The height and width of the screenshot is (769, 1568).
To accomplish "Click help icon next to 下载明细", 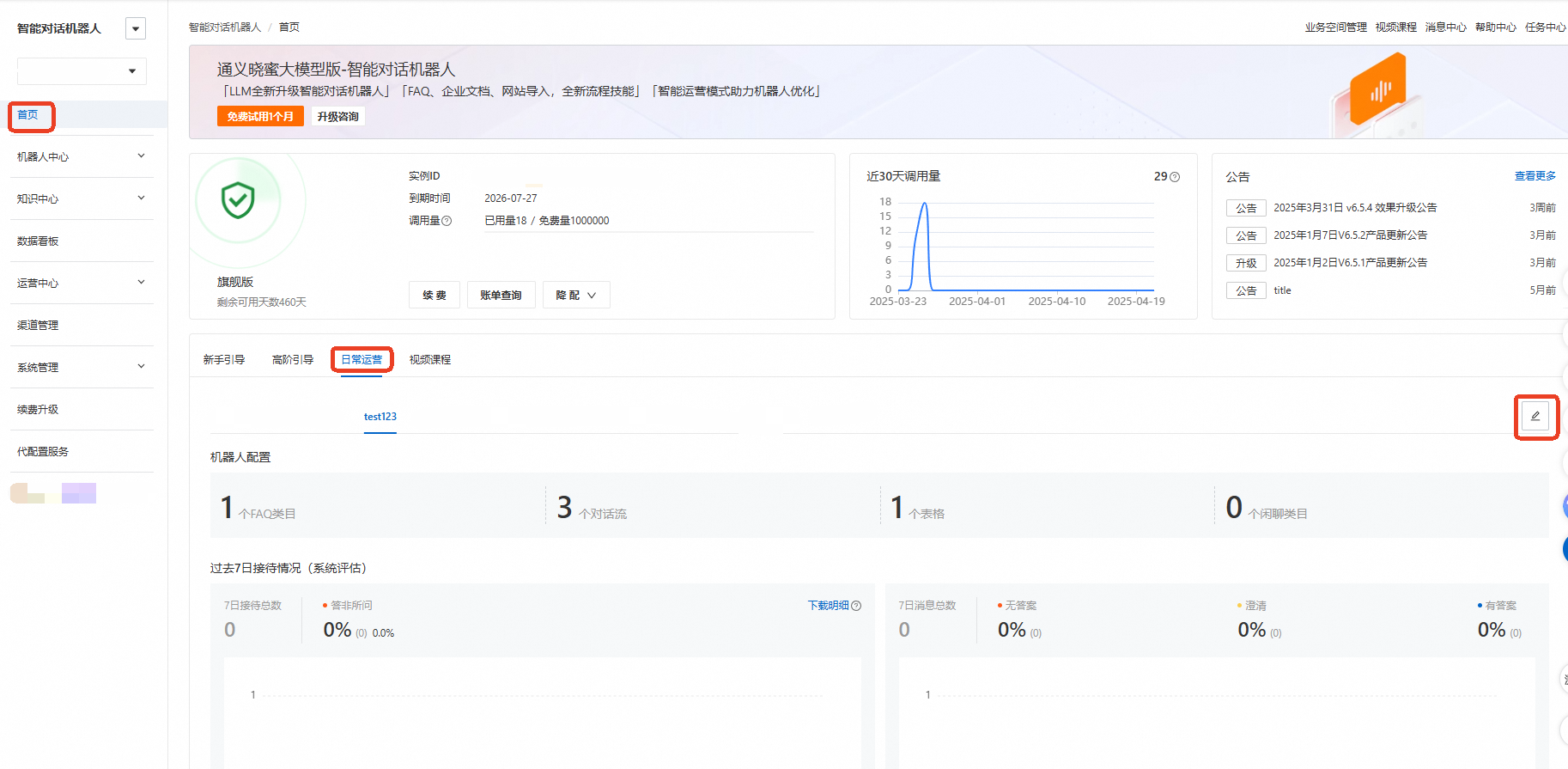I will click(x=856, y=606).
